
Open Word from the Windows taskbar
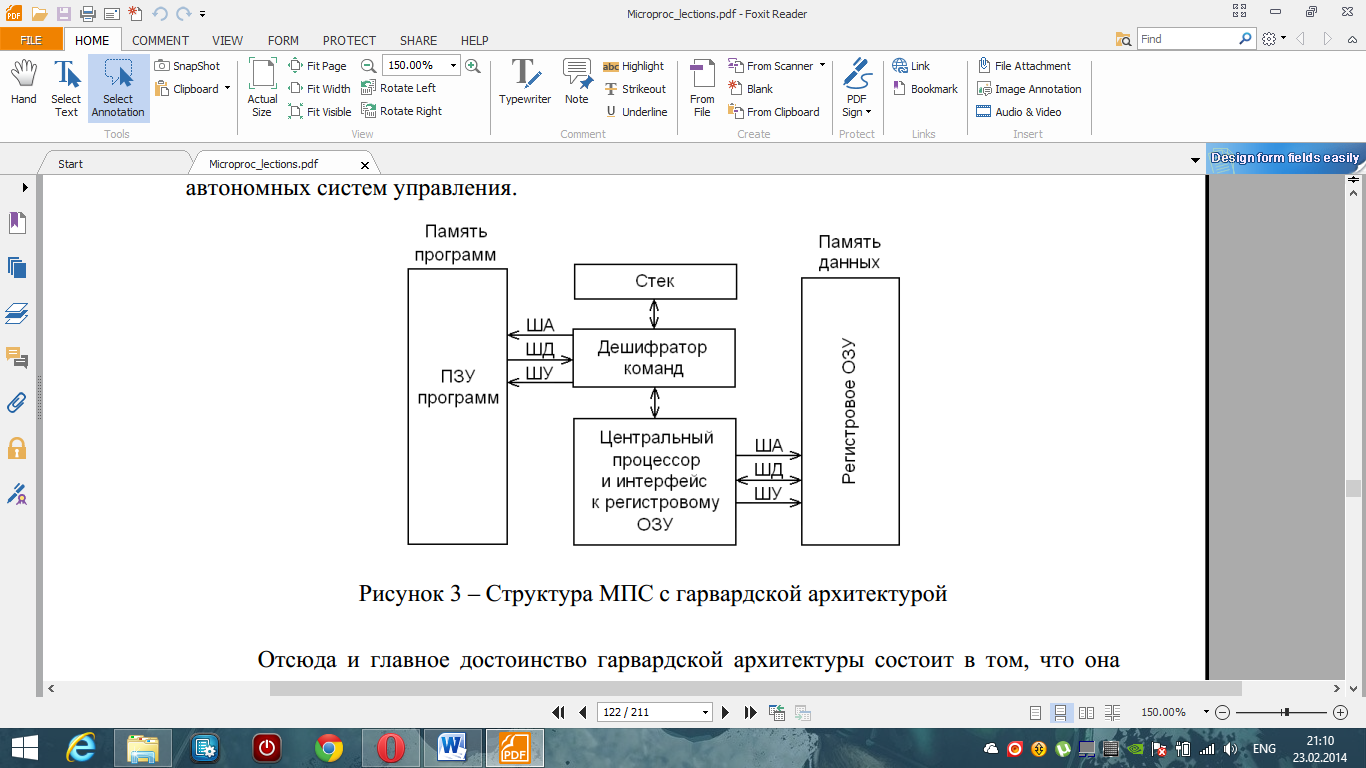click(x=453, y=747)
